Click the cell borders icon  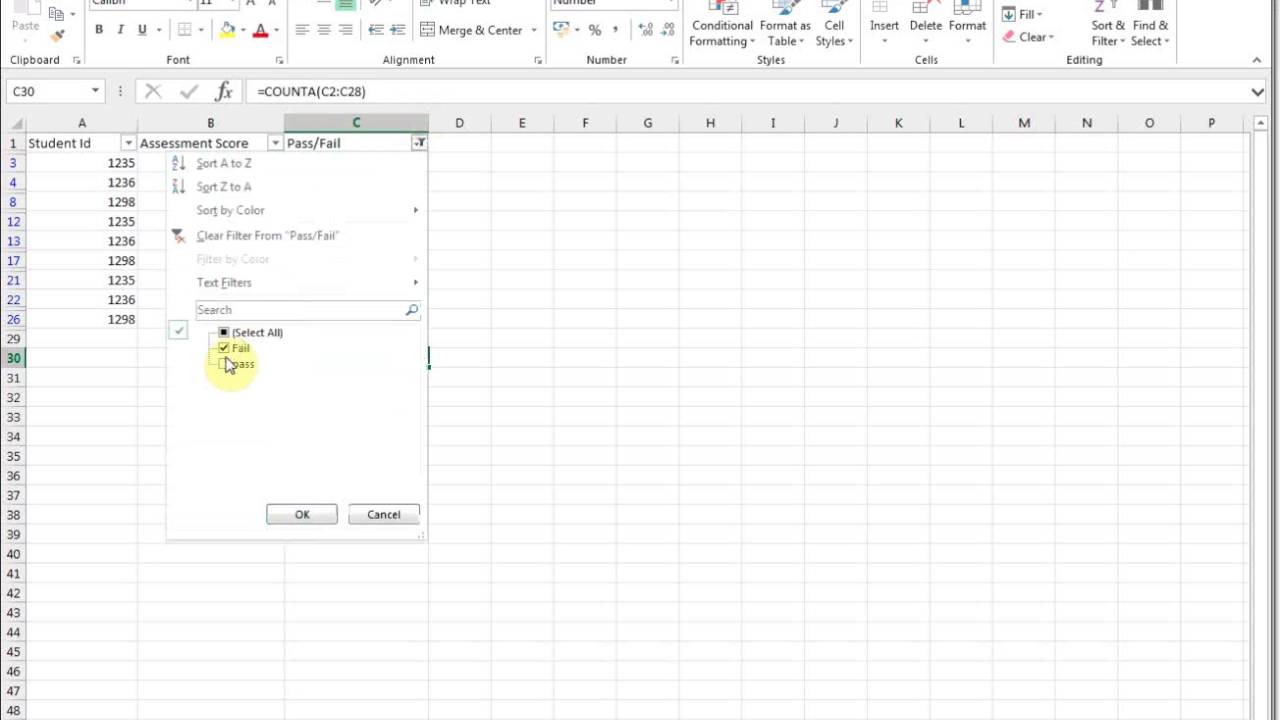tap(186, 30)
